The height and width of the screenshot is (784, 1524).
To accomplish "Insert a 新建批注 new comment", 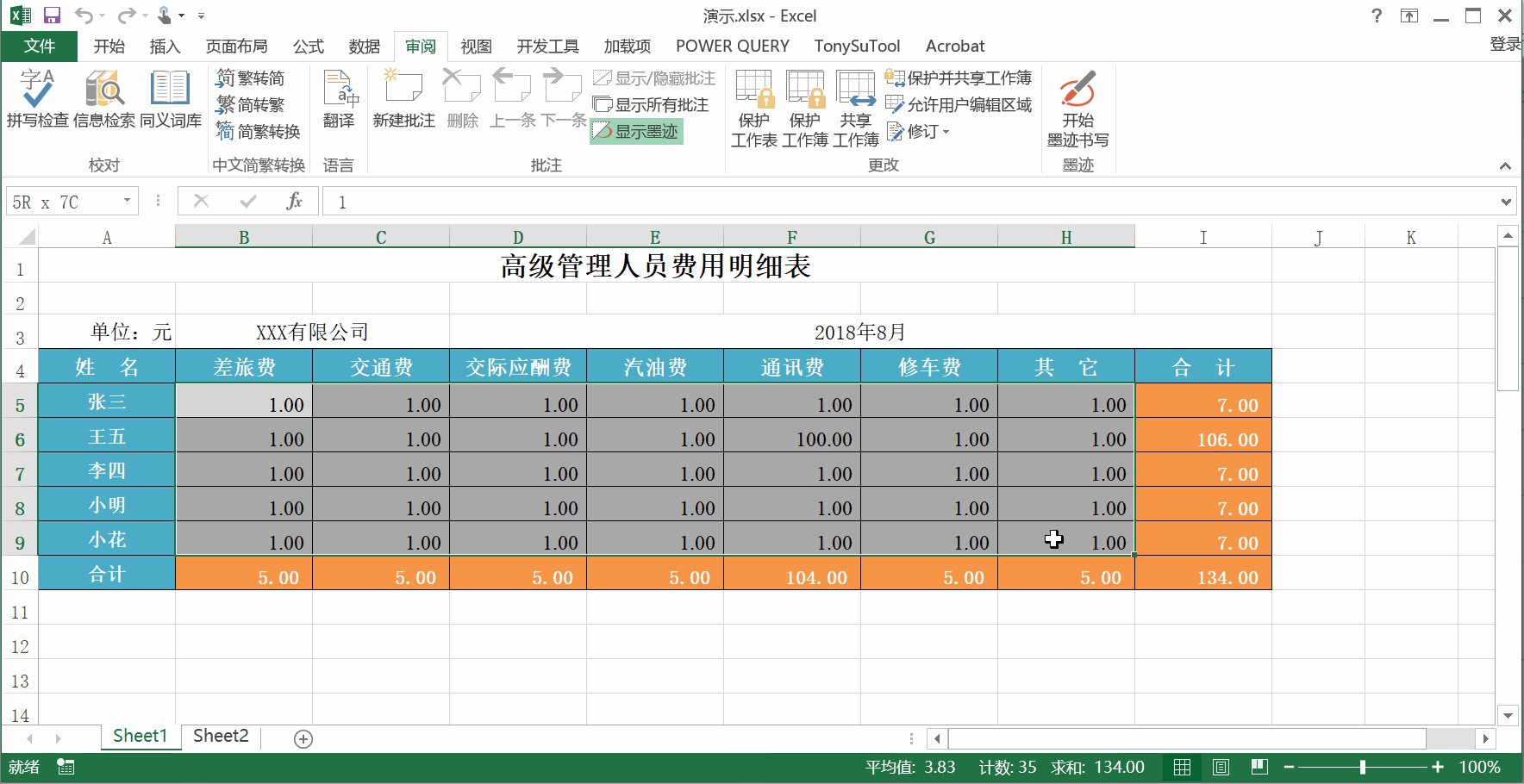I will (403, 103).
